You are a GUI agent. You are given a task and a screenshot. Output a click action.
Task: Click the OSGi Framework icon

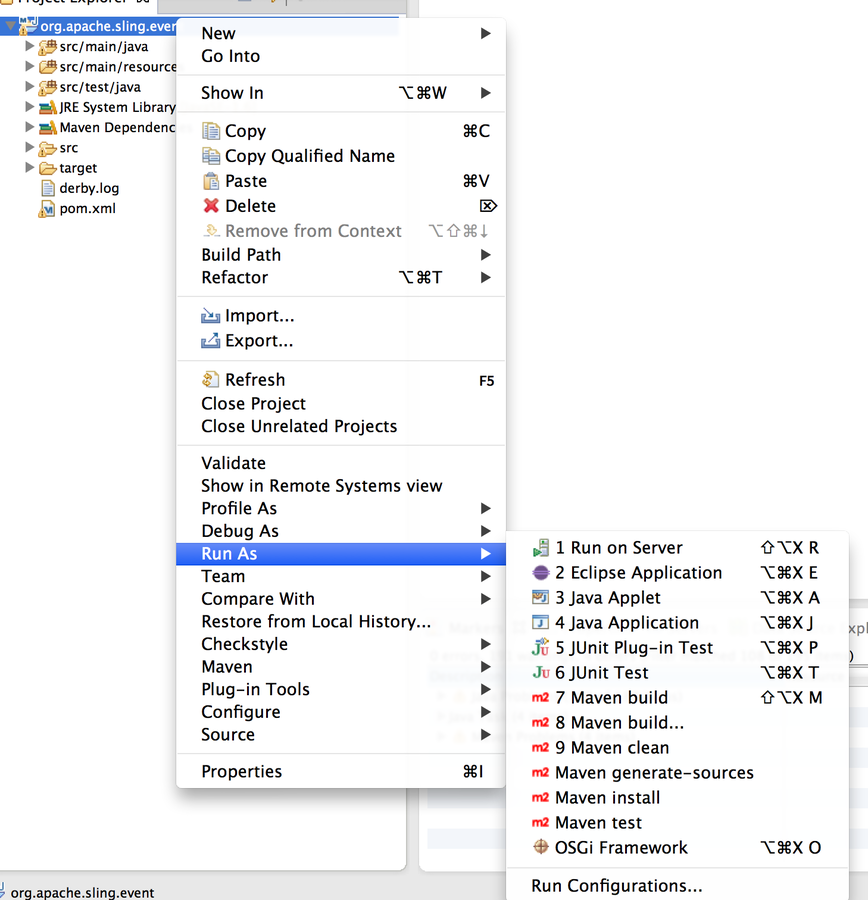(541, 847)
